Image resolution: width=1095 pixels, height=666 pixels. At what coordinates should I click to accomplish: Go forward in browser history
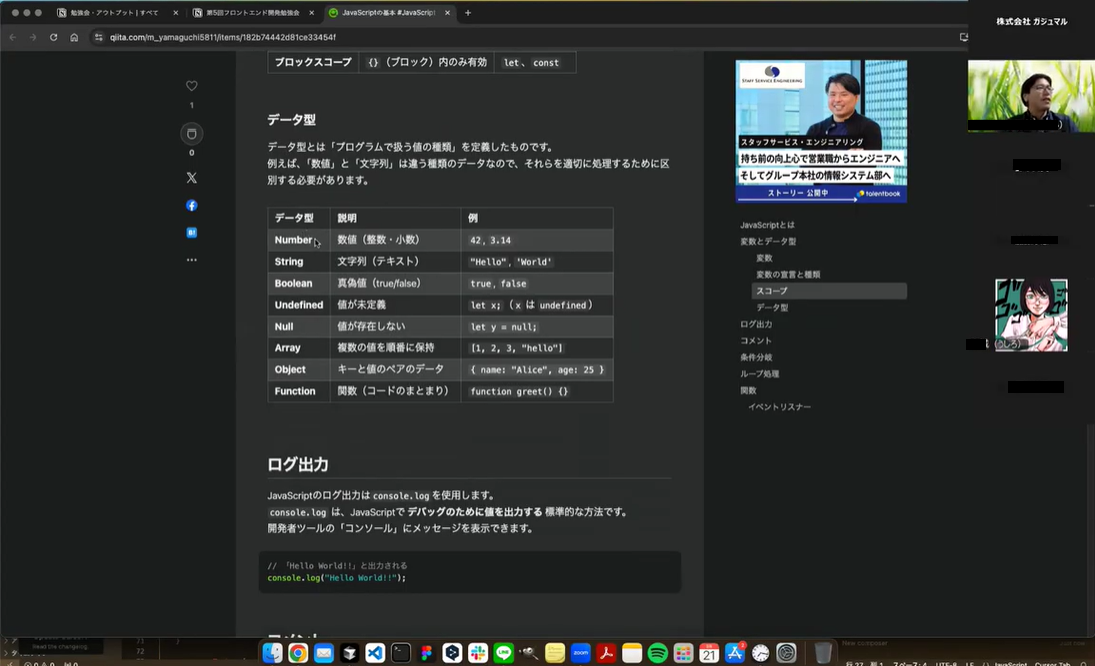click(33, 37)
